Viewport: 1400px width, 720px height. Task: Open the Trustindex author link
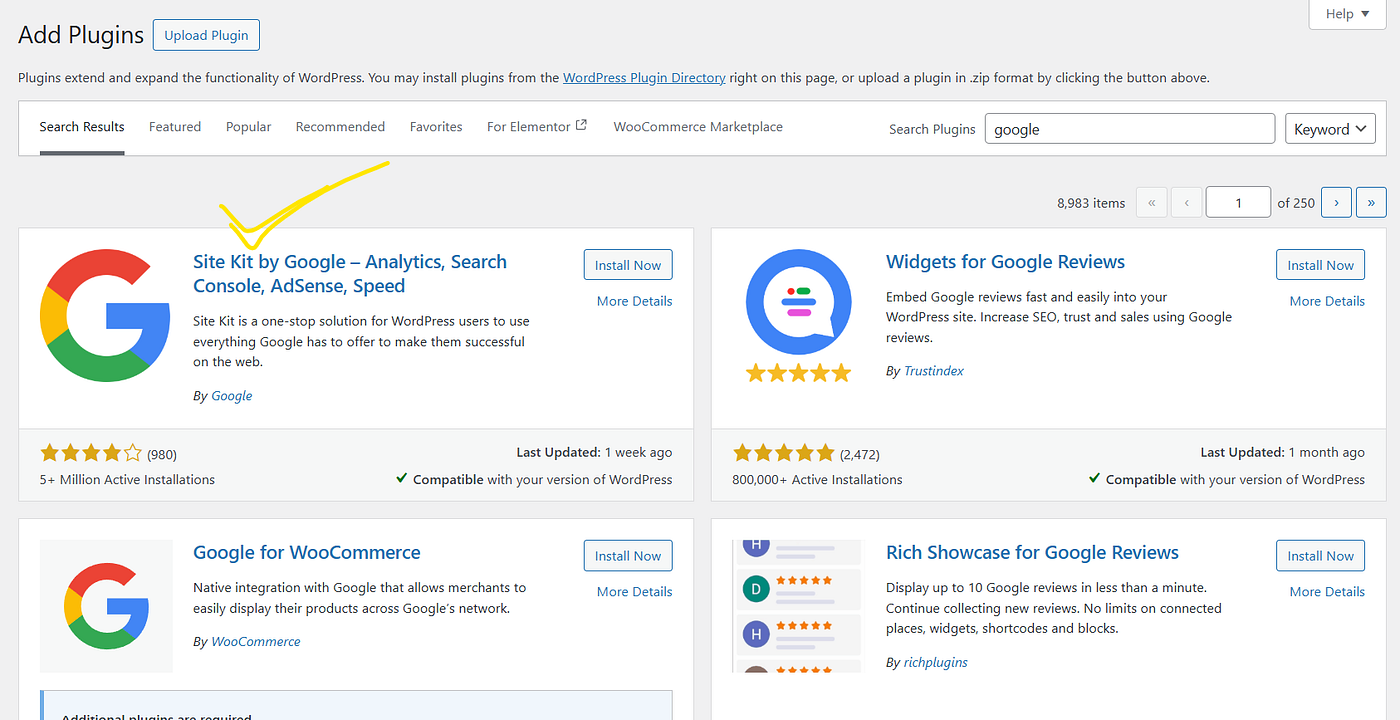pos(934,371)
